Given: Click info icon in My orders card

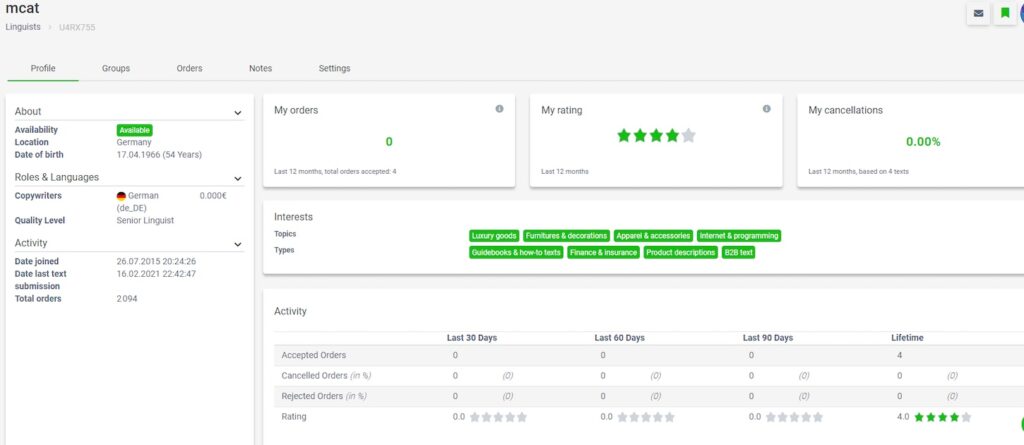Looking at the screenshot, I should pos(499,109).
